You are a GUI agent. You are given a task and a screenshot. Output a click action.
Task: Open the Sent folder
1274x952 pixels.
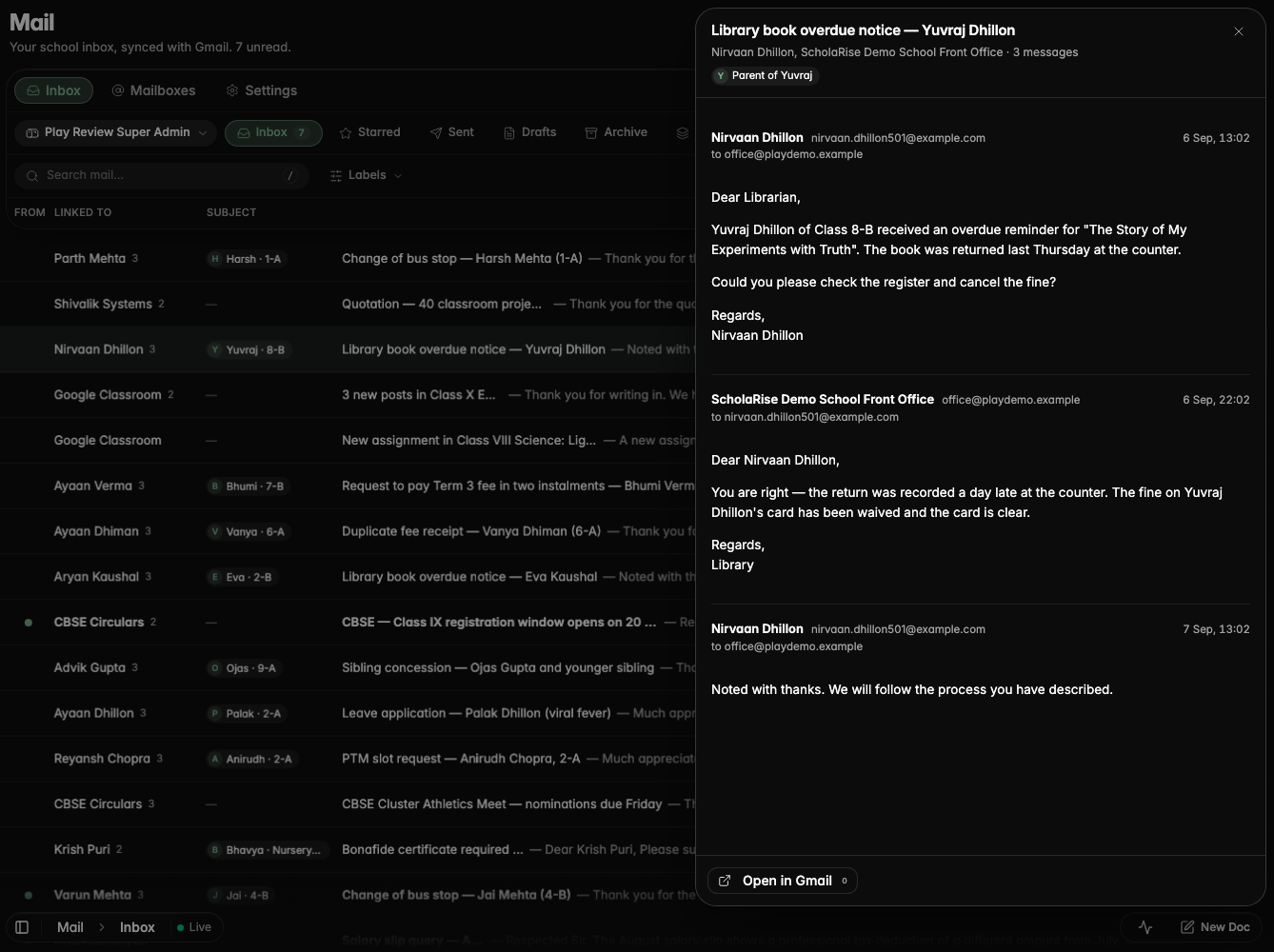coord(451,132)
